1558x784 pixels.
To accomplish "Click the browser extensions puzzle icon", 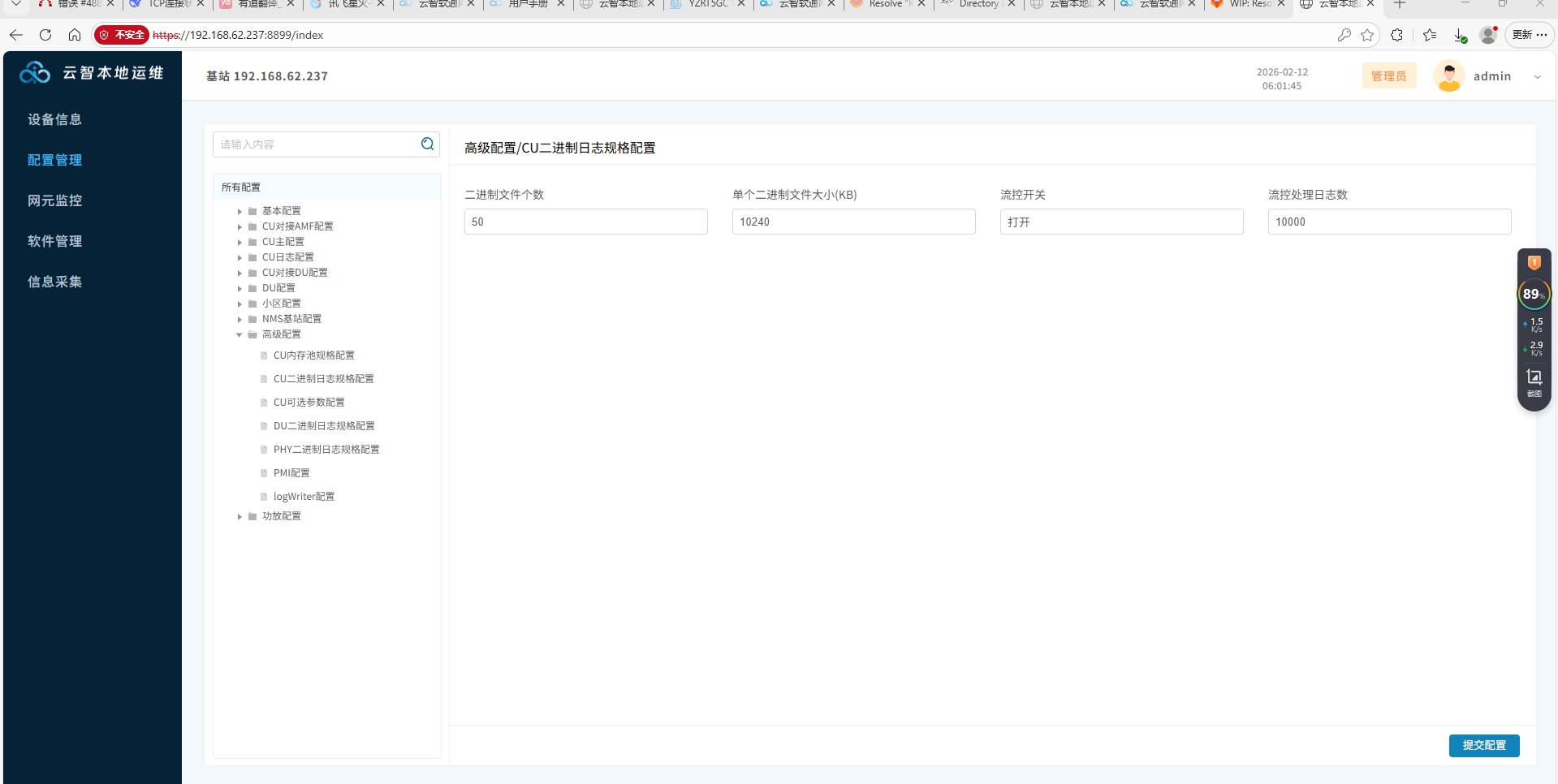I will [x=1396, y=35].
